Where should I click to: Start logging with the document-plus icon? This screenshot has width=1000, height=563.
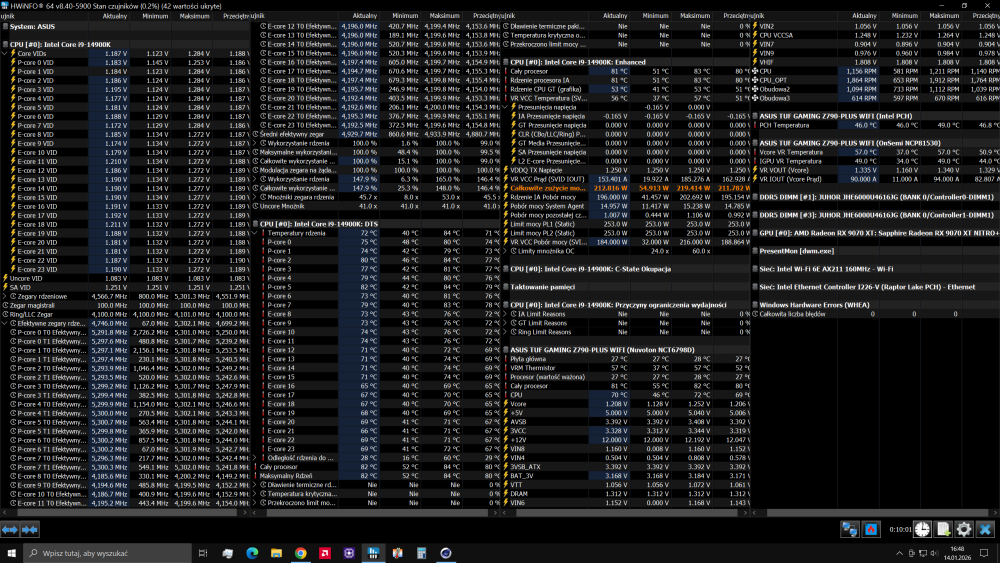pyautogui.click(x=943, y=529)
